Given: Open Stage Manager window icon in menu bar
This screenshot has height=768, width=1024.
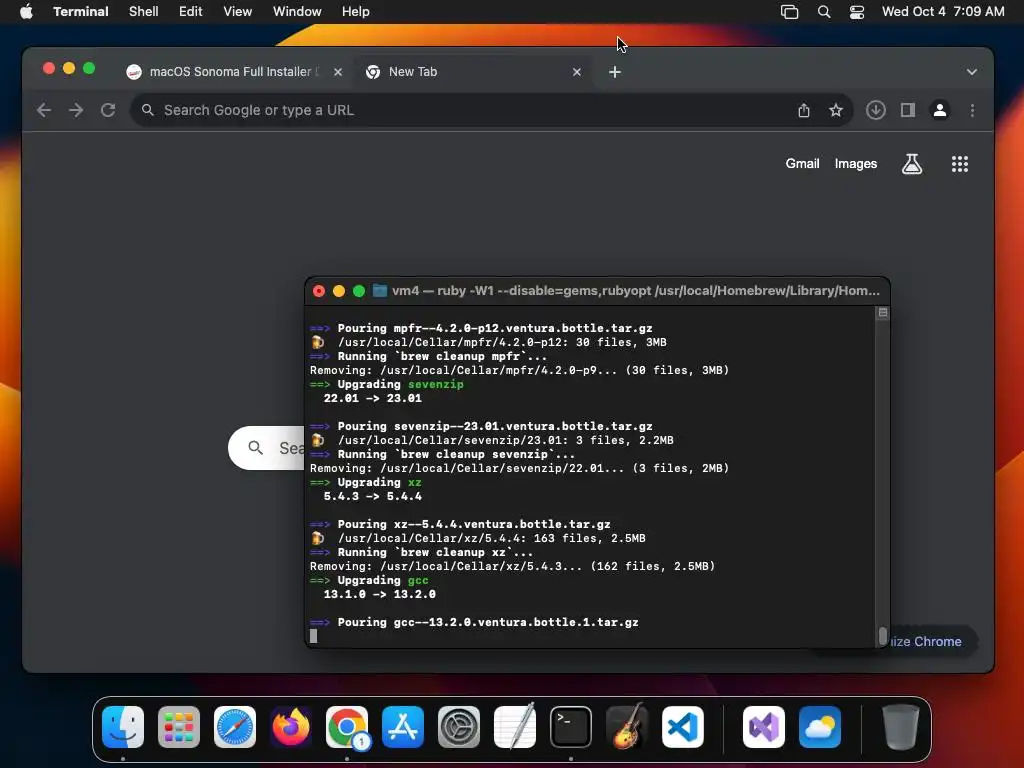Looking at the screenshot, I should [789, 12].
